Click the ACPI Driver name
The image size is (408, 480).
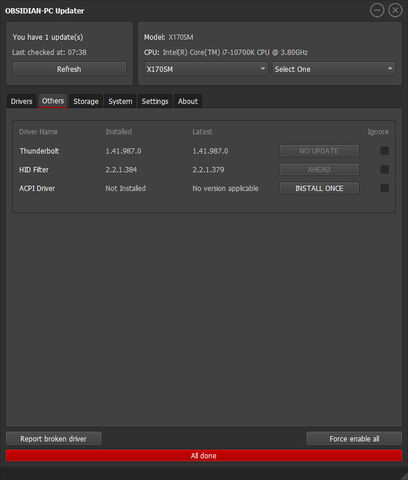(x=37, y=188)
